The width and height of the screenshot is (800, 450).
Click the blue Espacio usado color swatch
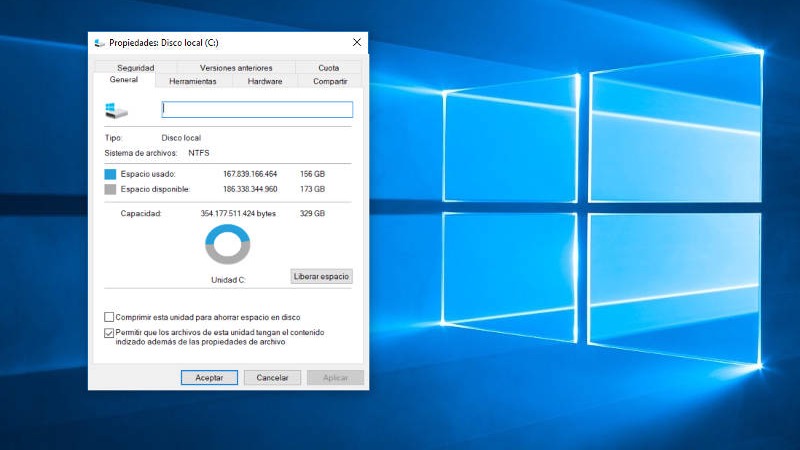click(x=110, y=174)
